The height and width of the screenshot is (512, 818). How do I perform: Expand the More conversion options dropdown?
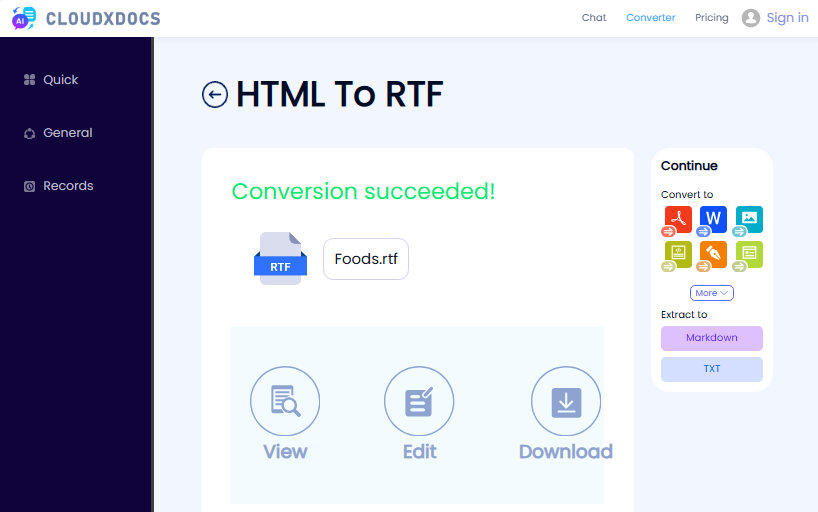[712, 293]
